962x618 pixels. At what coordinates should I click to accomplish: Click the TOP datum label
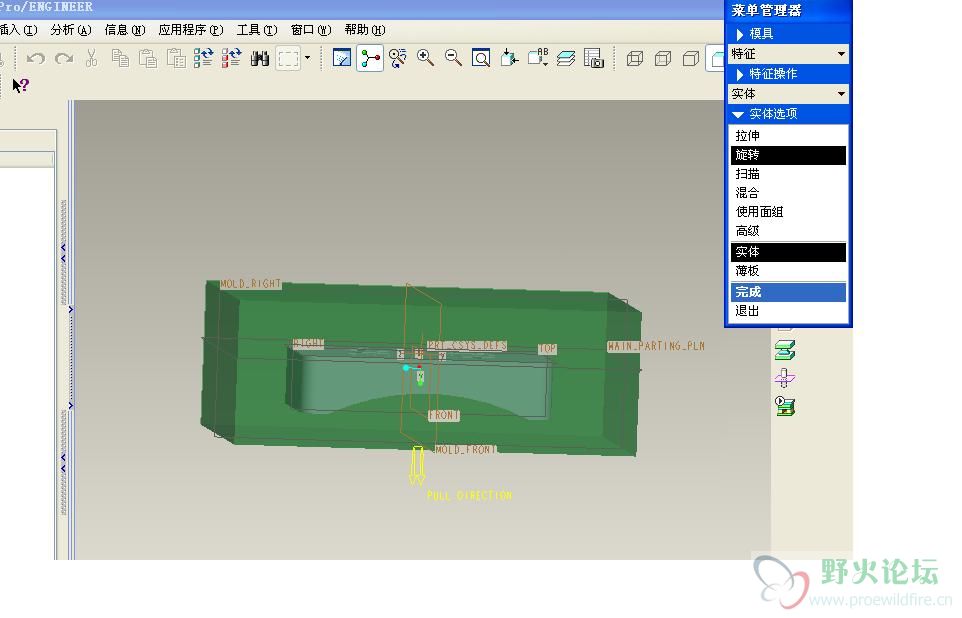(547, 349)
